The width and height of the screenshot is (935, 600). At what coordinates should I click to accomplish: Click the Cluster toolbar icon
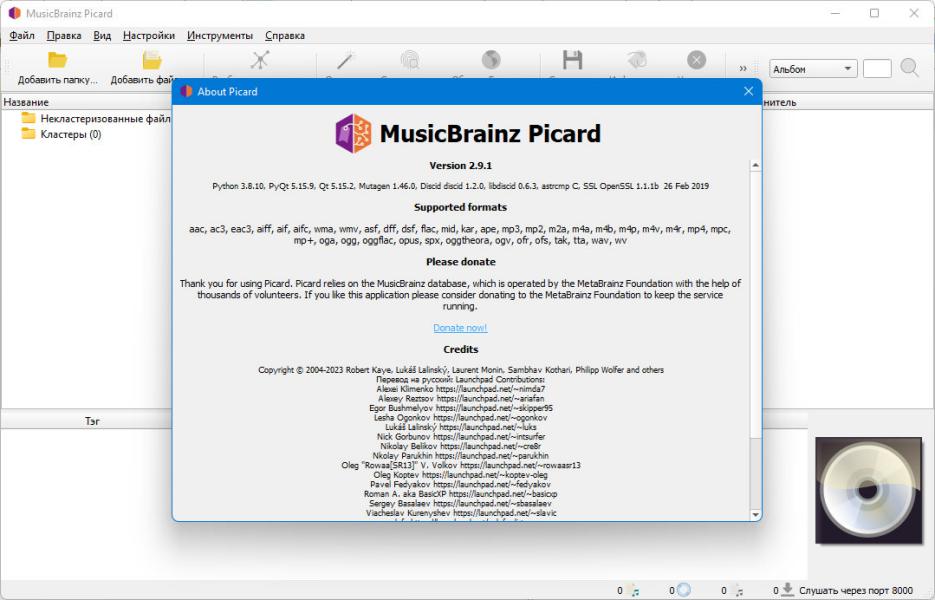point(260,60)
